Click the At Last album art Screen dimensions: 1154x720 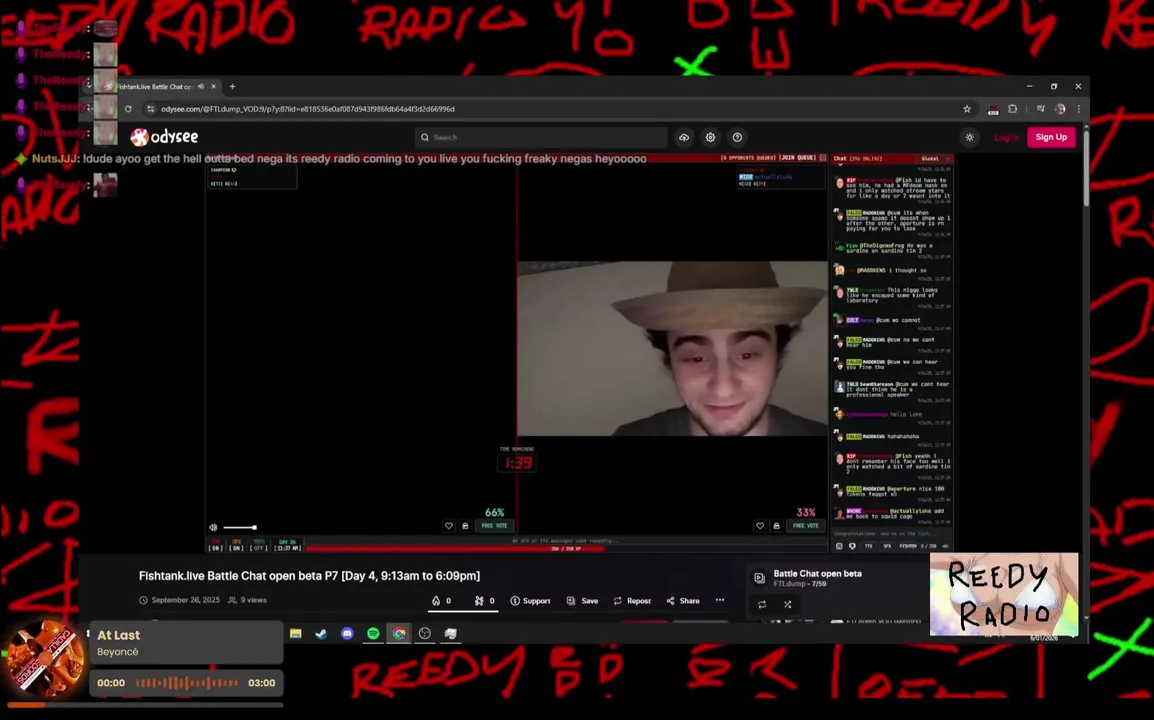point(44,658)
